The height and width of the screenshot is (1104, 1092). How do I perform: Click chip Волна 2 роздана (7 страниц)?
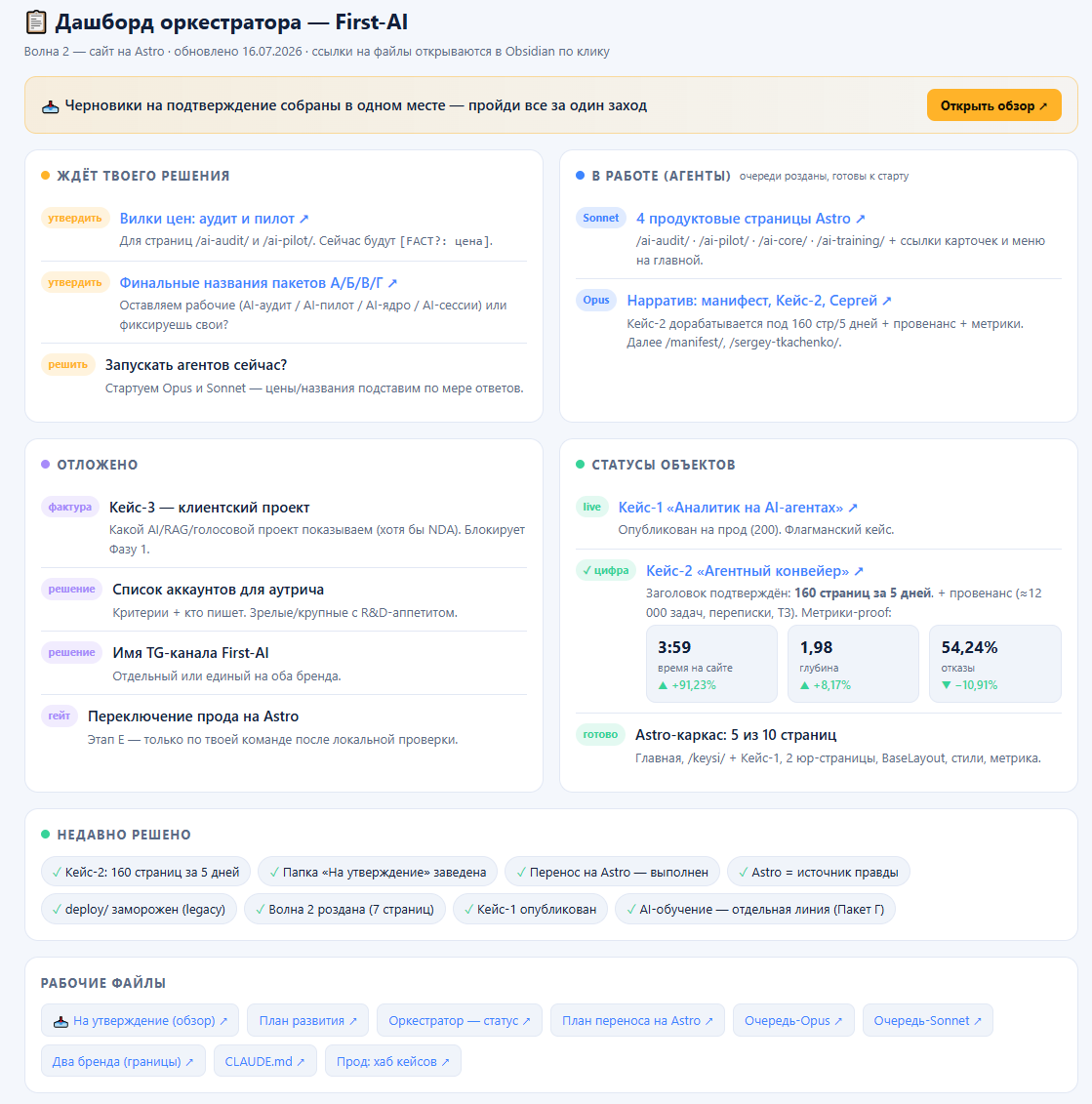(x=344, y=910)
